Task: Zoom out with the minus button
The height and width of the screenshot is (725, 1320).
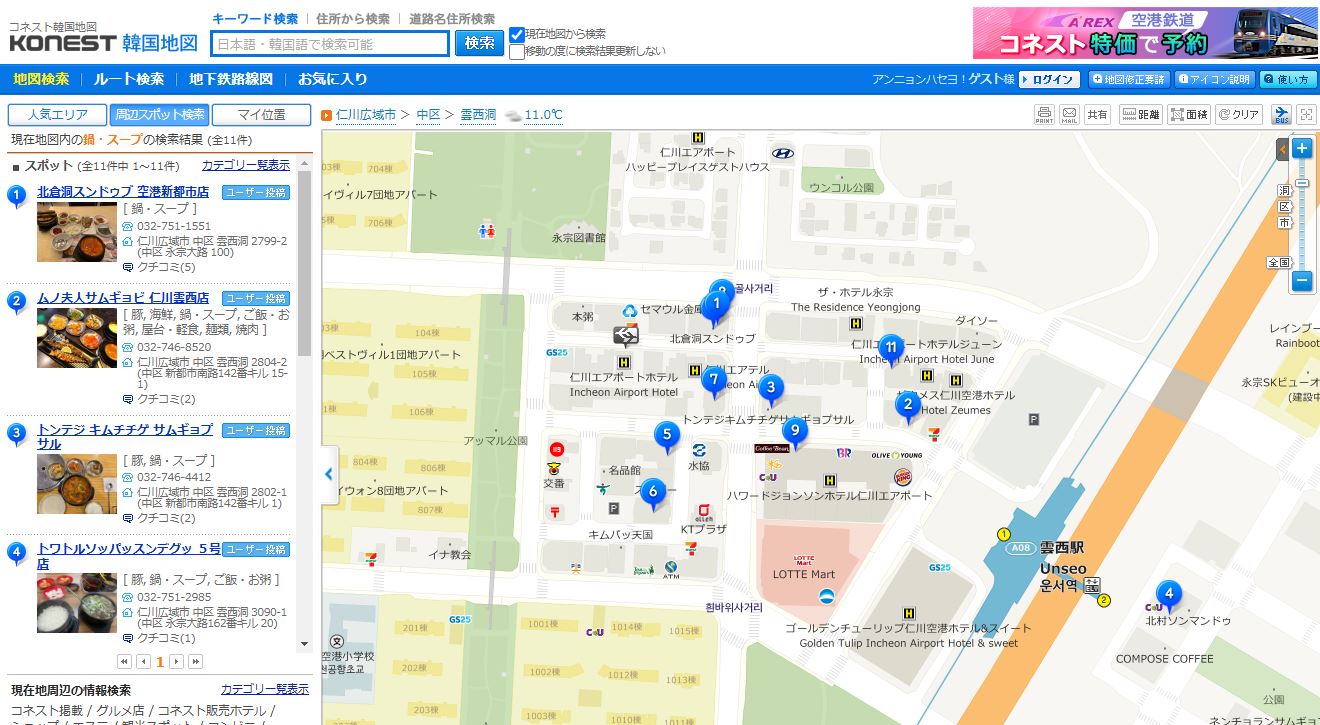Action: [x=1301, y=281]
